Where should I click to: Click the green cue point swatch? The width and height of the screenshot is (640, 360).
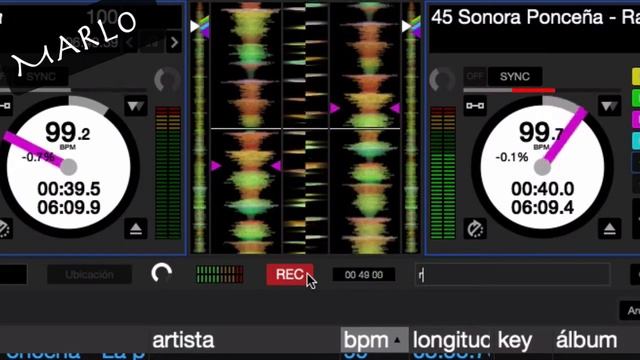pos(636,98)
